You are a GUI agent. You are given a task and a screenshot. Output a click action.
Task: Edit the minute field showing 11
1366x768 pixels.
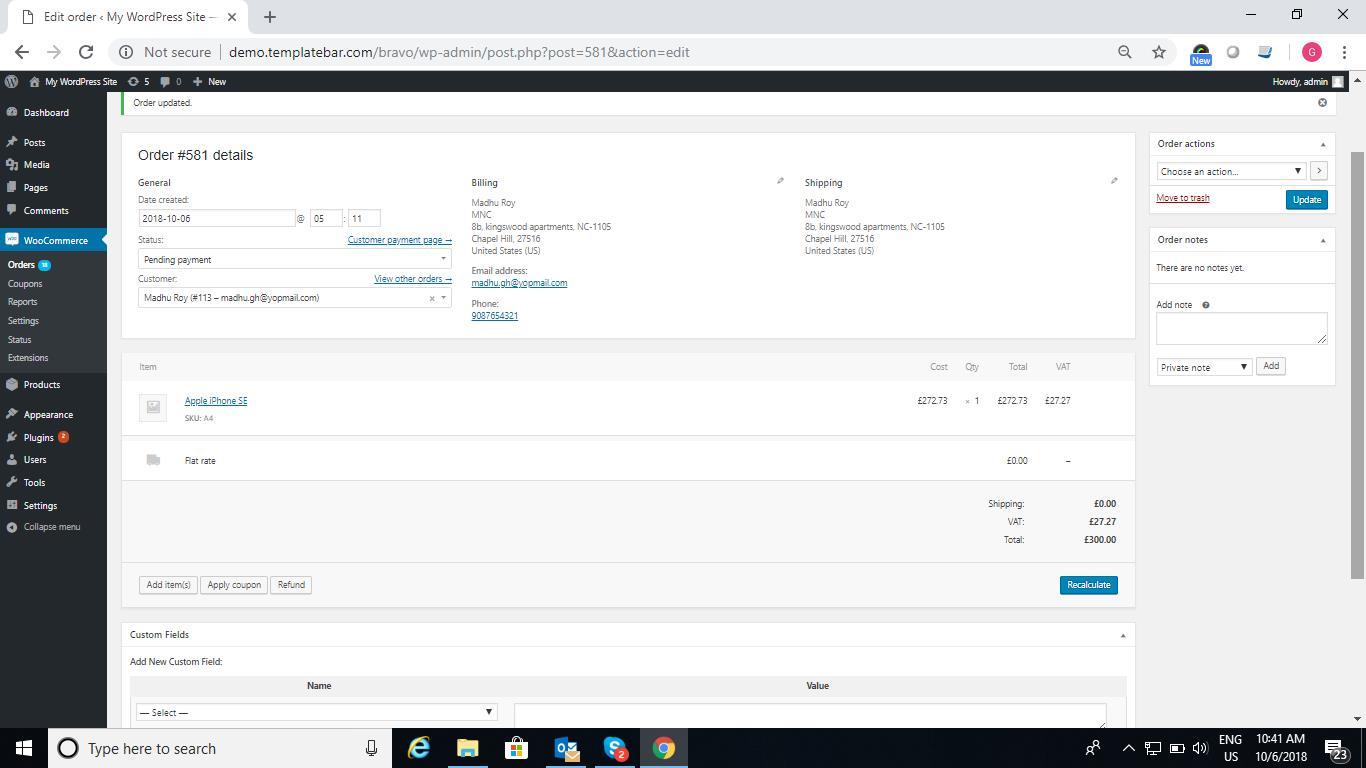click(364, 218)
